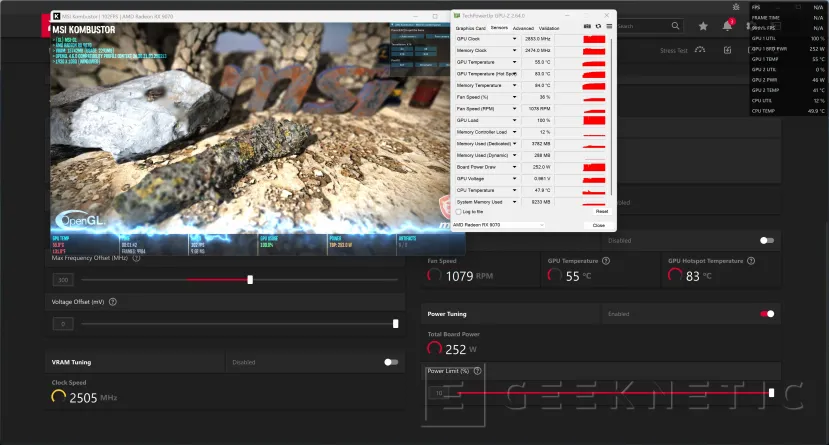Click the AMD Software favorites star icon
Image resolution: width=829 pixels, height=445 pixels.
pos(703,26)
